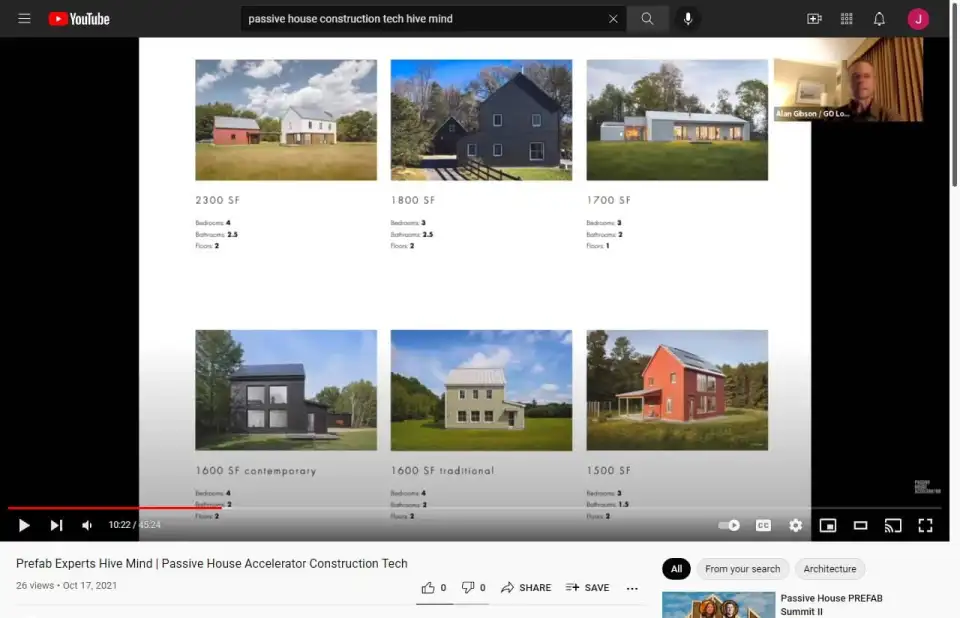Mute the video volume

point(87,525)
